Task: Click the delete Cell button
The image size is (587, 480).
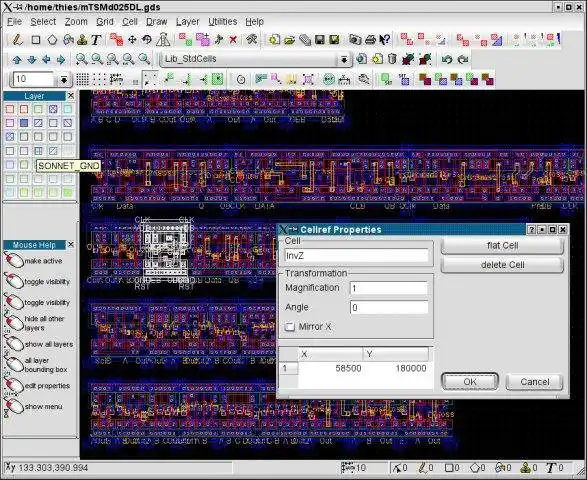Action: click(502, 265)
